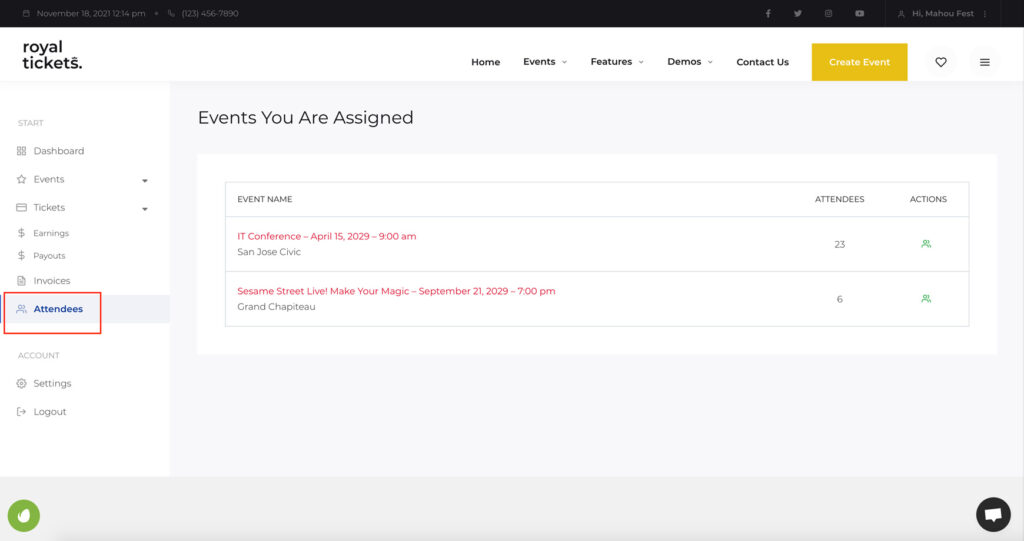Open the IT Conference event link

point(327,236)
